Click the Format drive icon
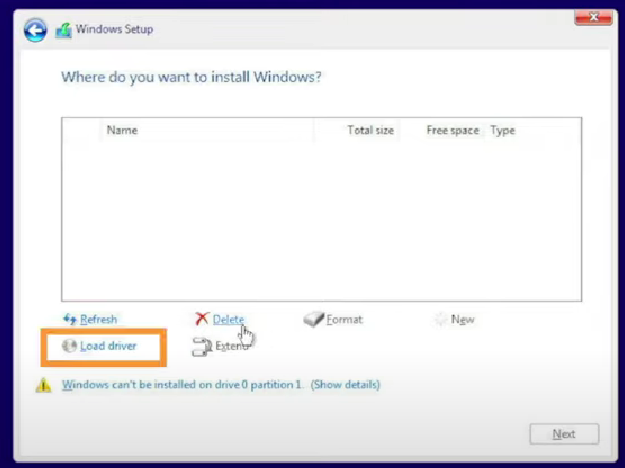 314,319
